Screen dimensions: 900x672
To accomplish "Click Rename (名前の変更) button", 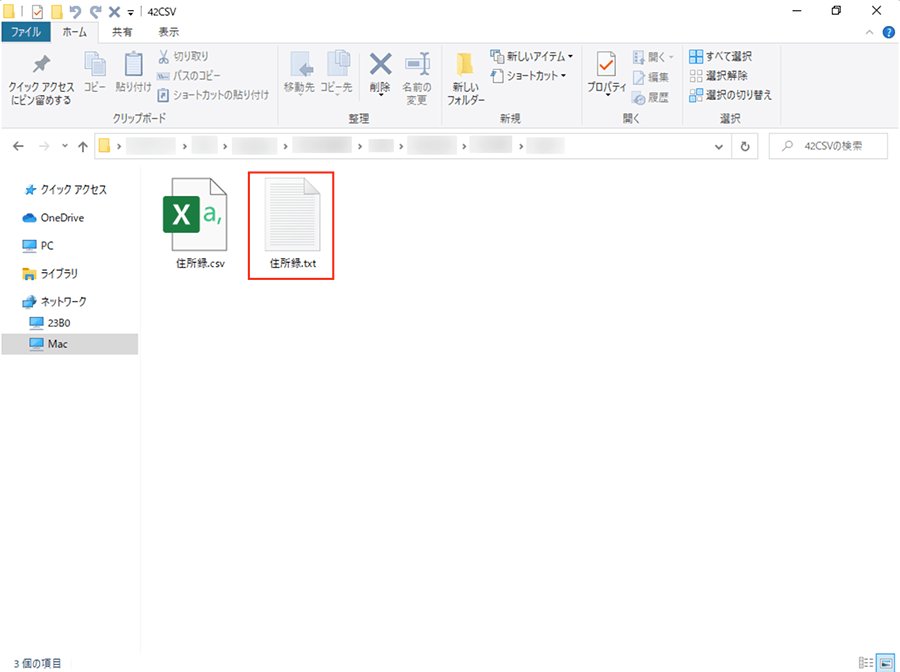I will pyautogui.click(x=417, y=79).
